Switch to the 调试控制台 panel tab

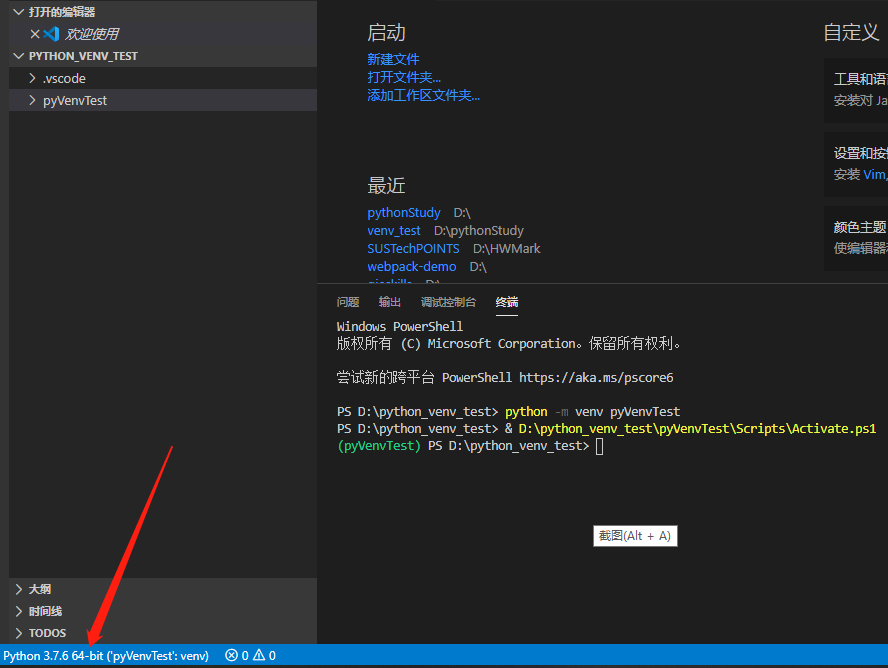448,302
